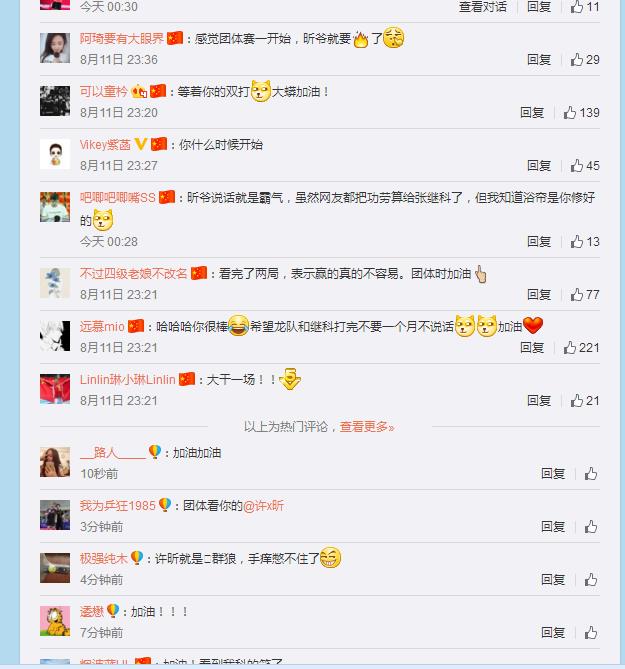Open 查看更多 to see more comments
The image size is (625, 669).
(x=367, y=426)
